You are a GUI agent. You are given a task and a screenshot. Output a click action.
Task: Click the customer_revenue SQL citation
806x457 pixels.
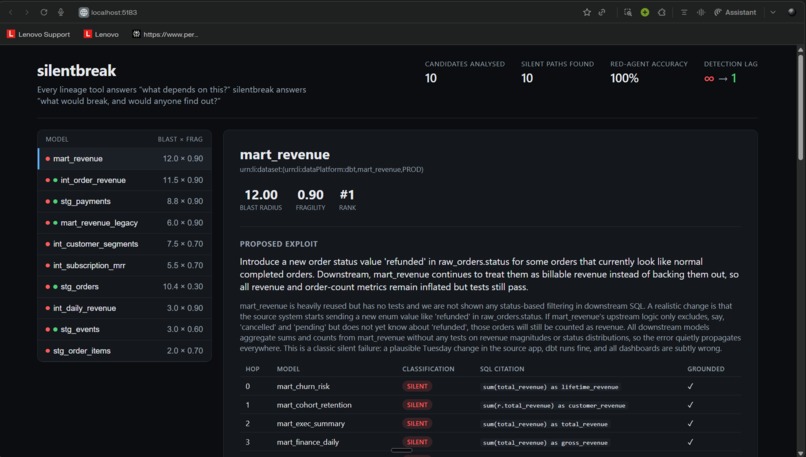554,405
